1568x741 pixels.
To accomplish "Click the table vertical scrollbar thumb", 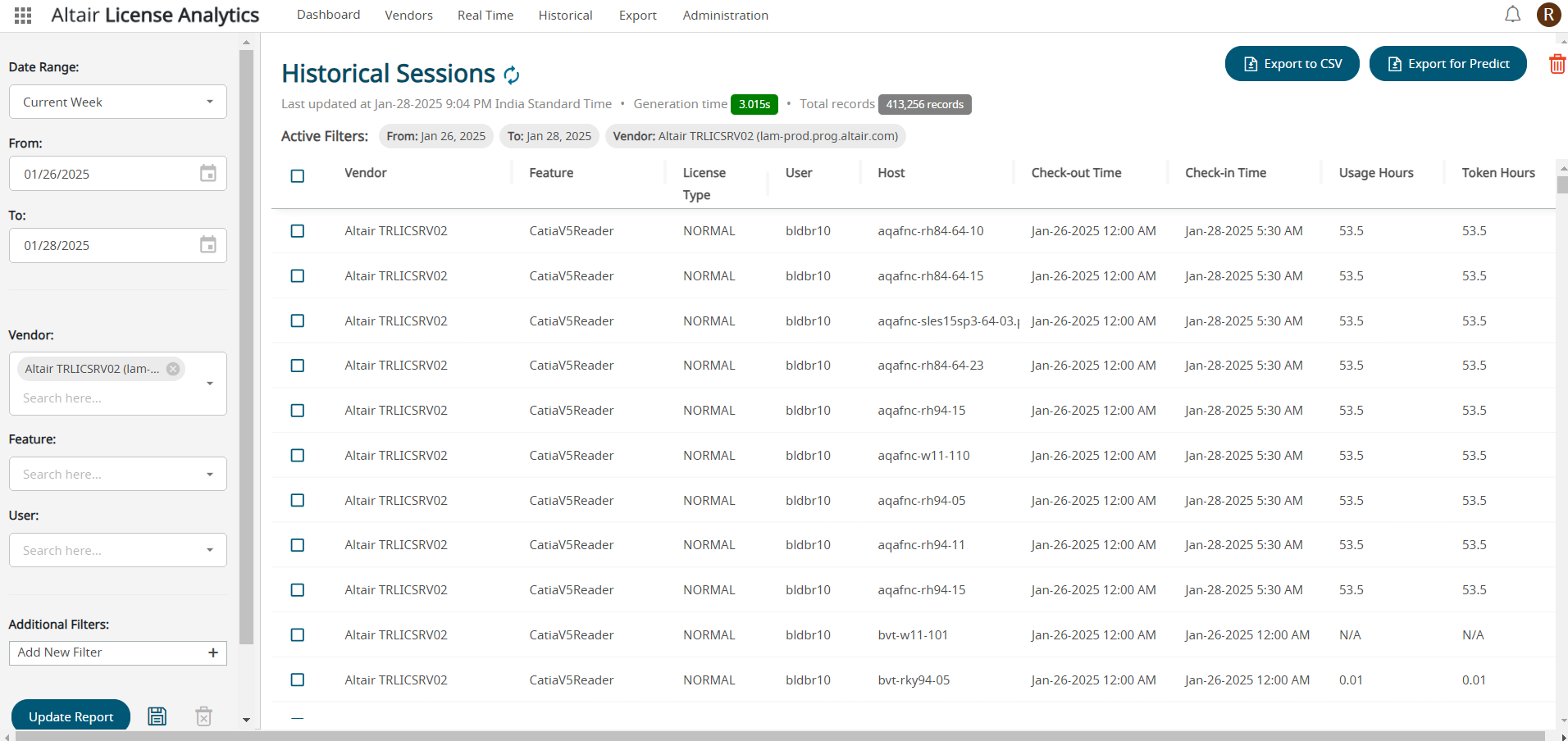I will point(1562,184).
